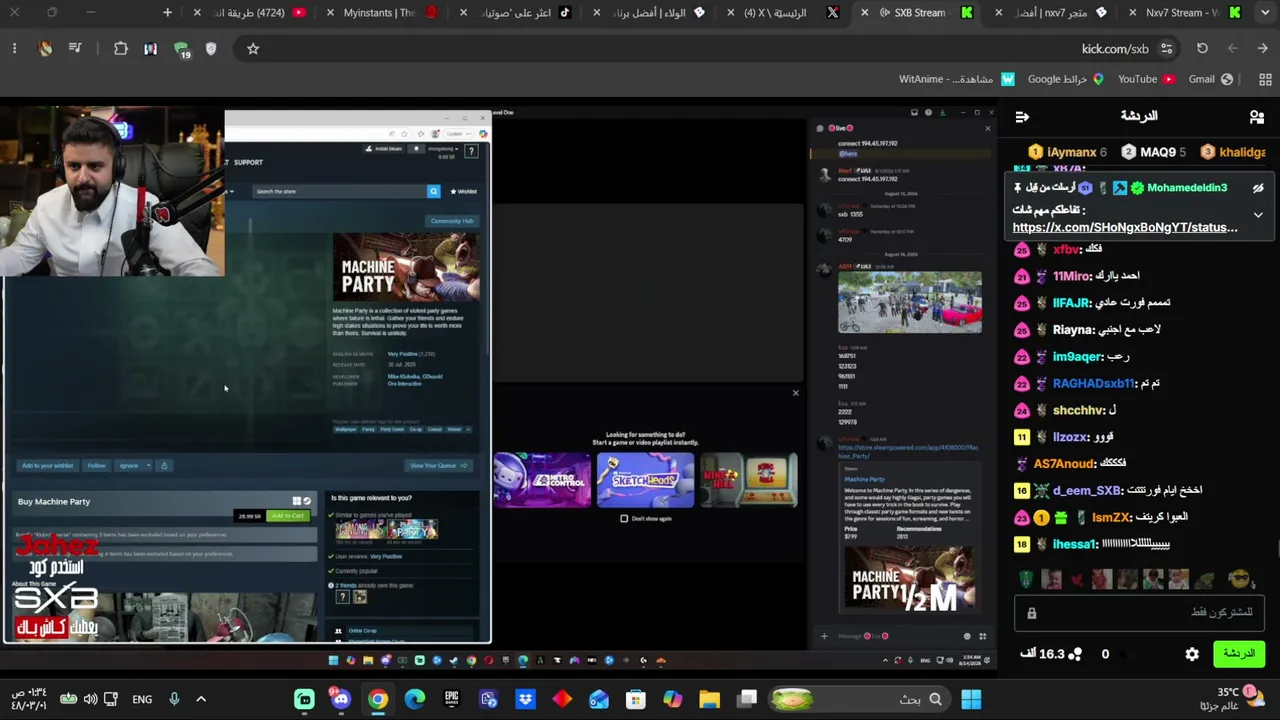Open Microsoft Edge from the taskbar
Image resolution: width=1280 pixels, height=720 pixels.
click(415, 699)
